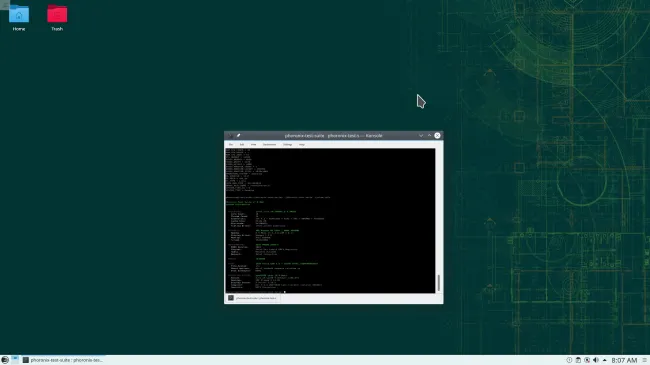The image size is (650, 365).
Task: Toggle the pin icon in Konsole titlebar
Action: coord(238,136)
